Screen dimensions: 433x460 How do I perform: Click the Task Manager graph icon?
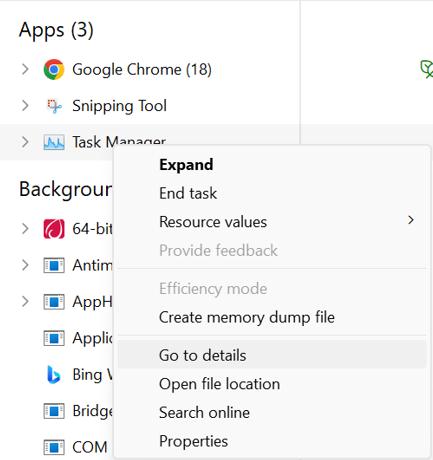(x=54, y=142)
